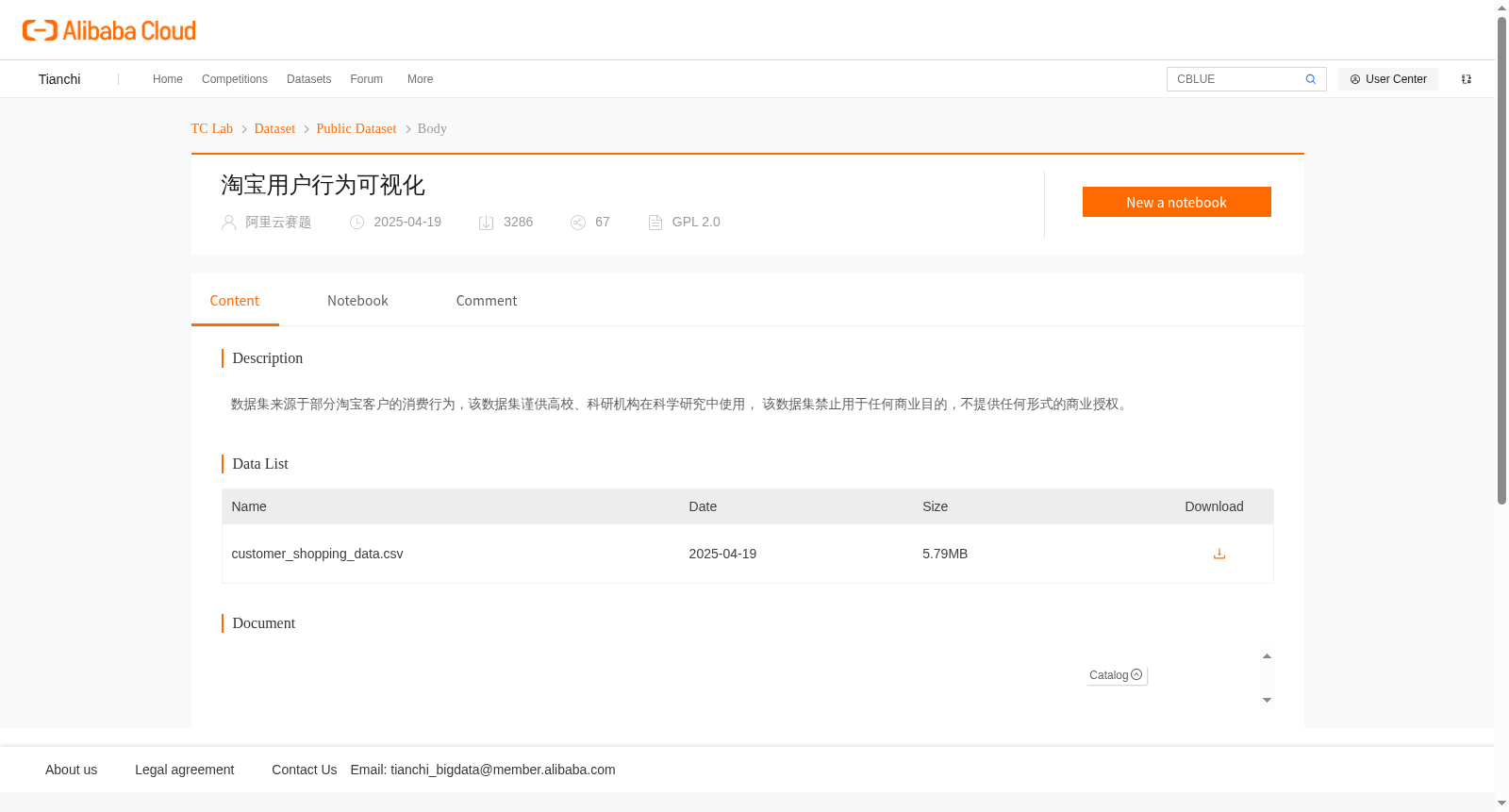The width and height of the screenshot is (1509, 812).
Task: Open the Datasets navigation item
Action: click(x=308, y=79)
